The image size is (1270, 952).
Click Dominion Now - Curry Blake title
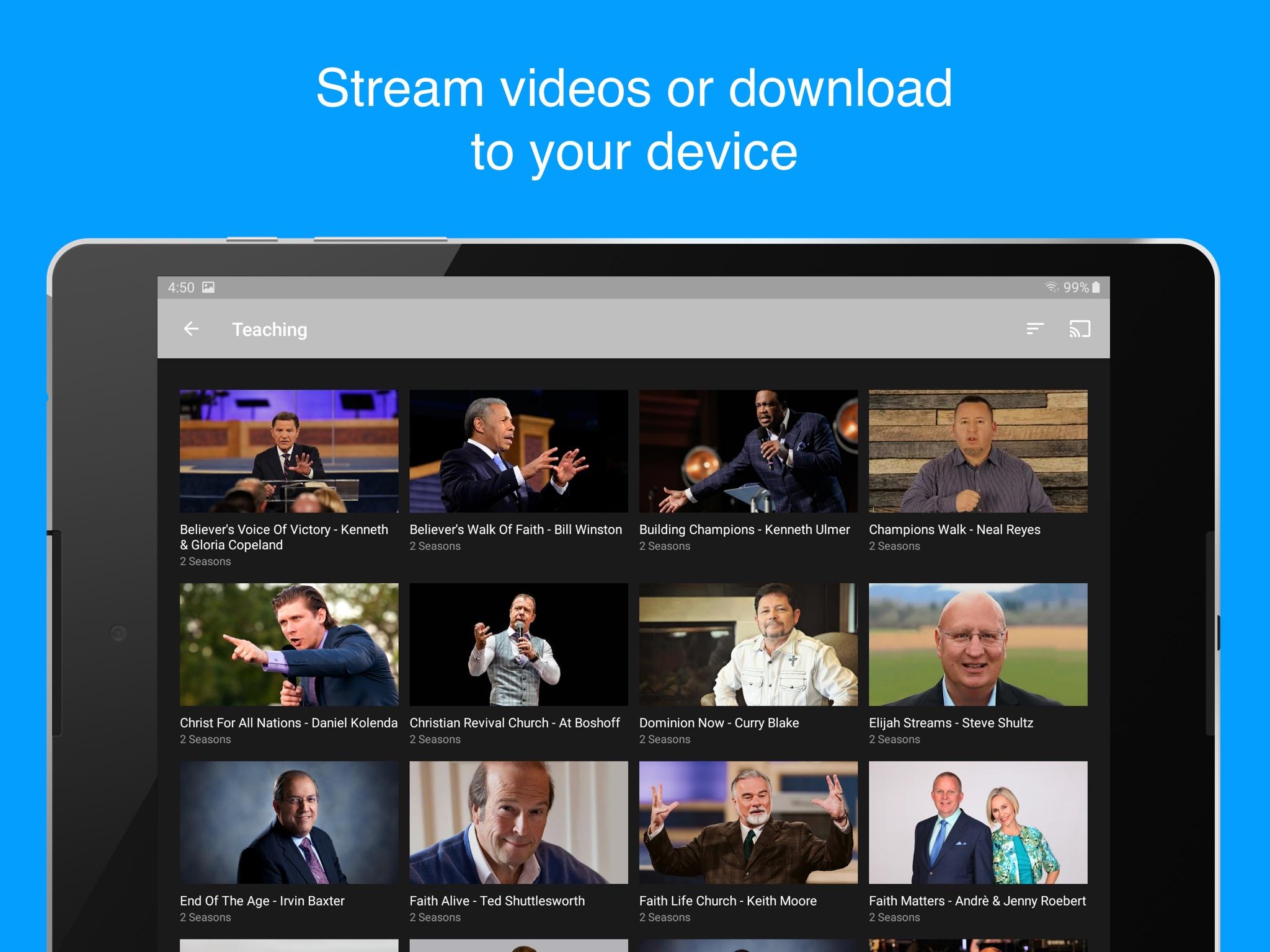click(719, 723)
